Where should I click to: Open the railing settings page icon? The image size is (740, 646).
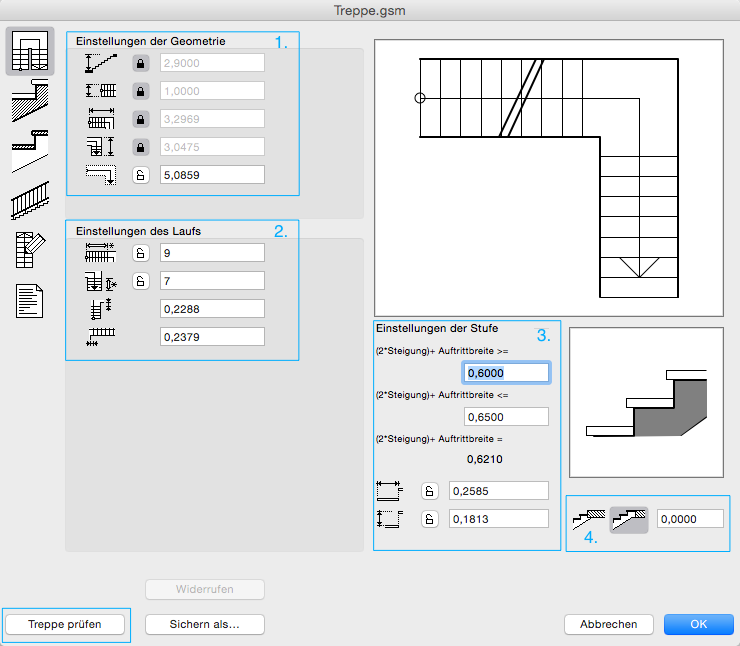pyautogui.click(x=30, y=199)
